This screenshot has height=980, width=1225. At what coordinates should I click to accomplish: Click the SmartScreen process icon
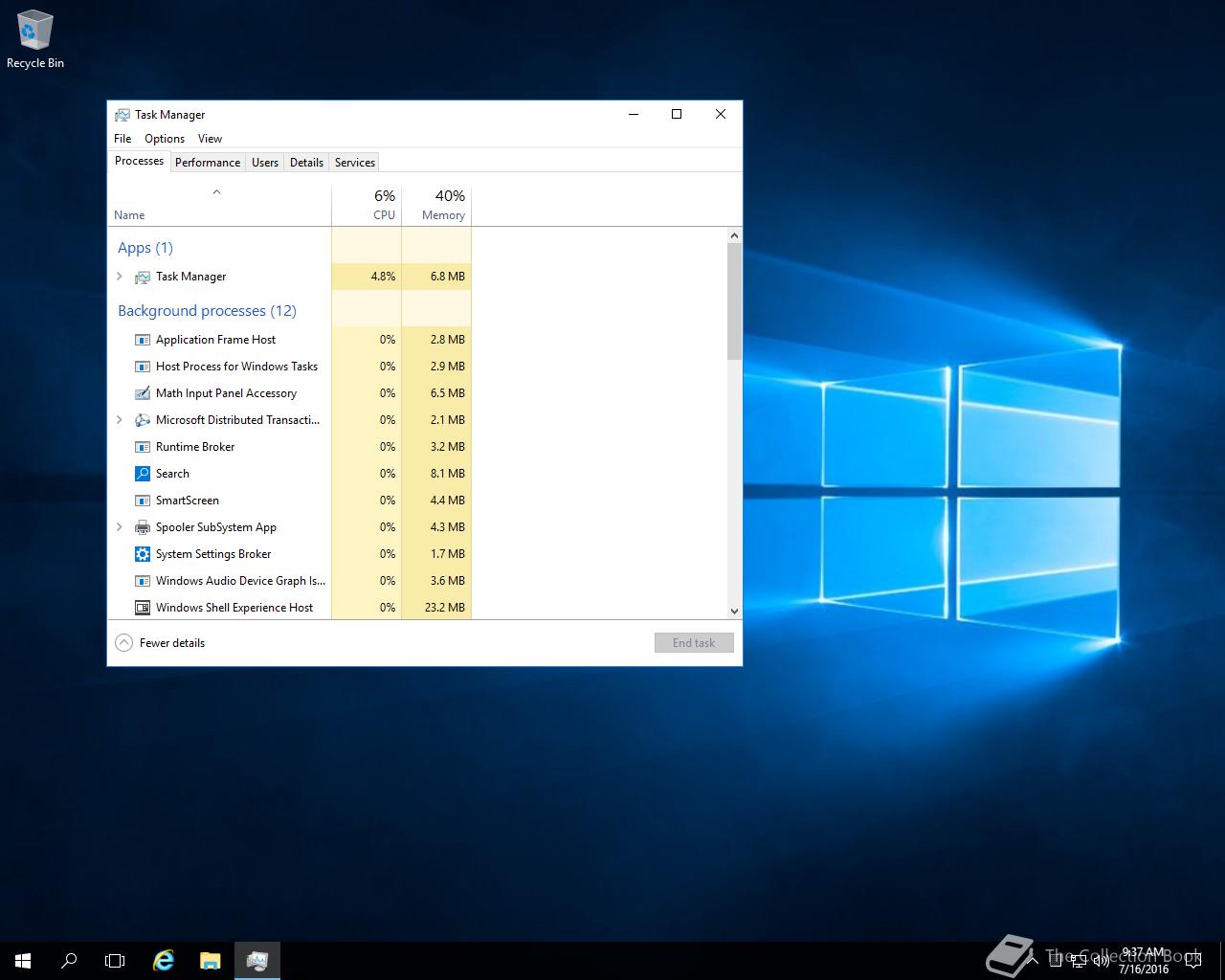[x=143, y=501]
